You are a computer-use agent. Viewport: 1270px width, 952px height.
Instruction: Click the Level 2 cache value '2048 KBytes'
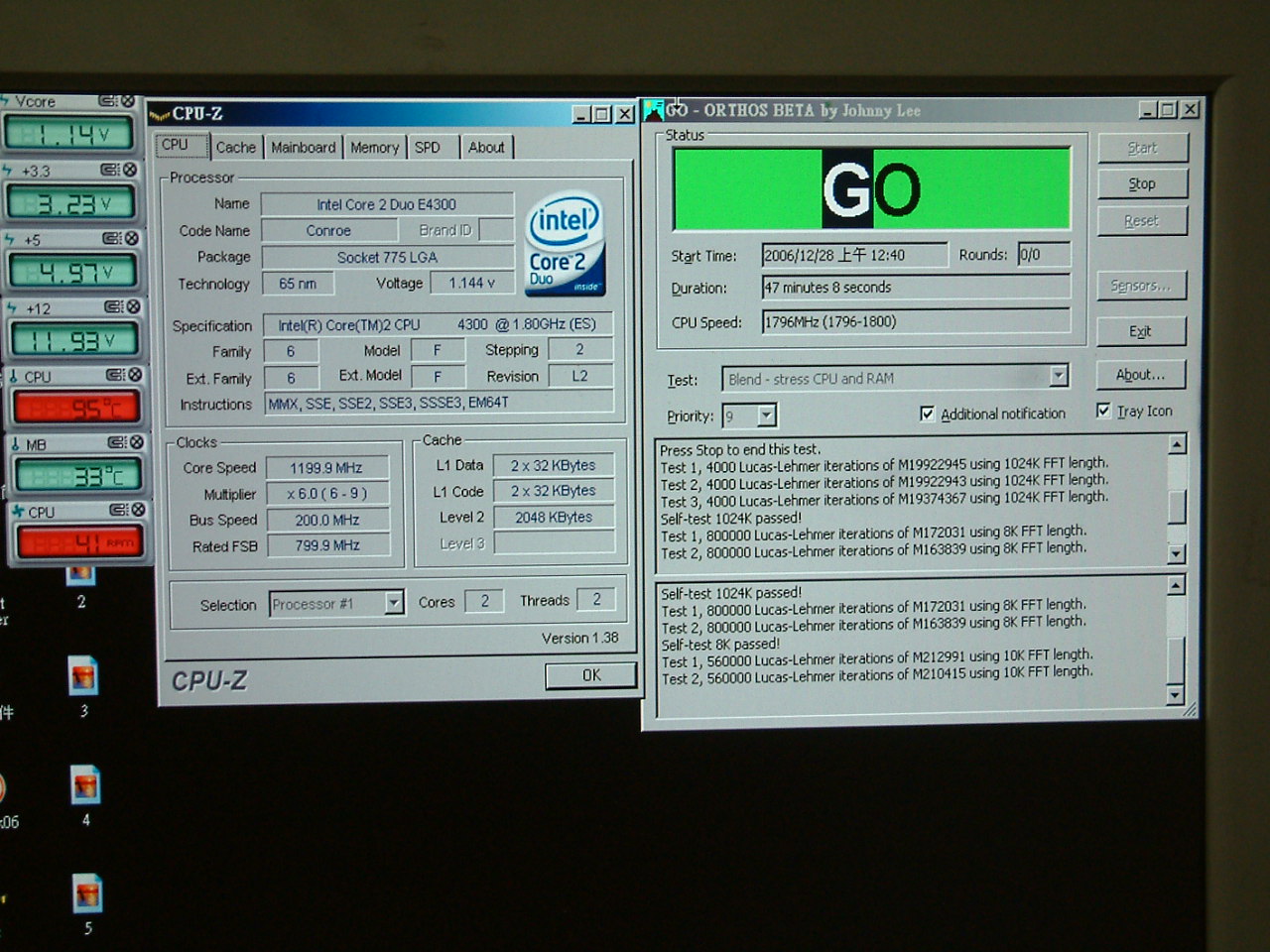point(554,517)
